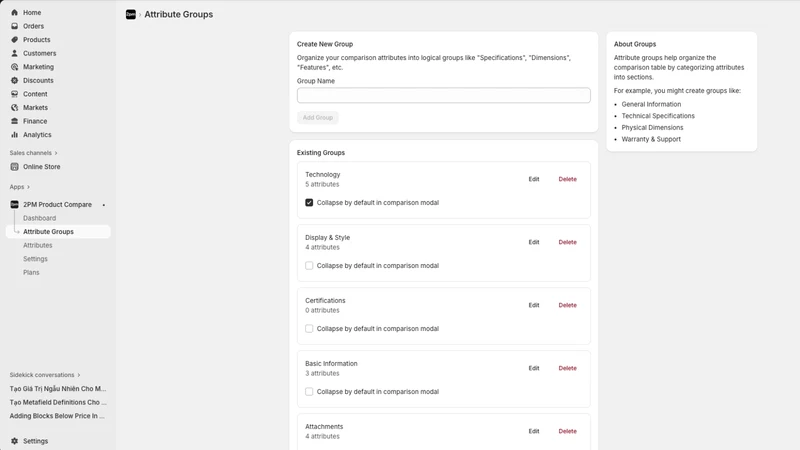This screenshot has width=800, height=450.
Task: Open the Dashboard submenu item
Action: click(39, 218)
